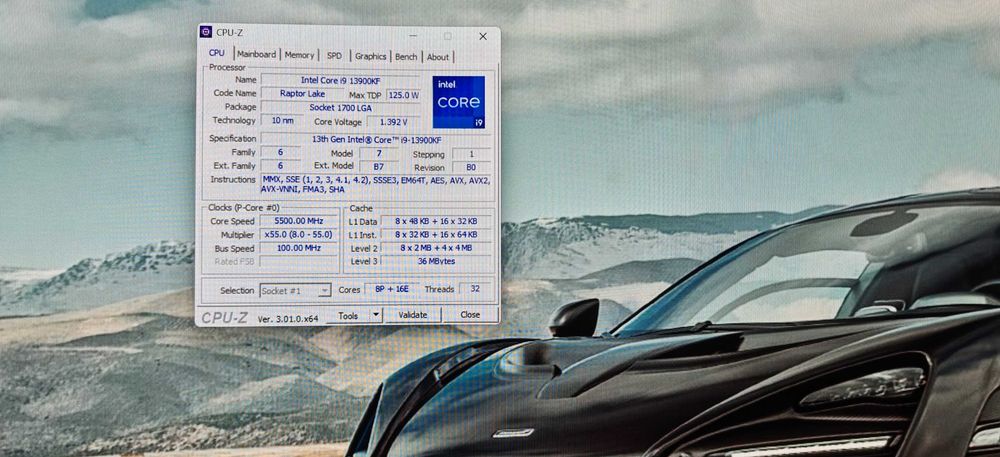
Task: Click the Cores value 8P + 16E
Action: (x=392, y=289)
